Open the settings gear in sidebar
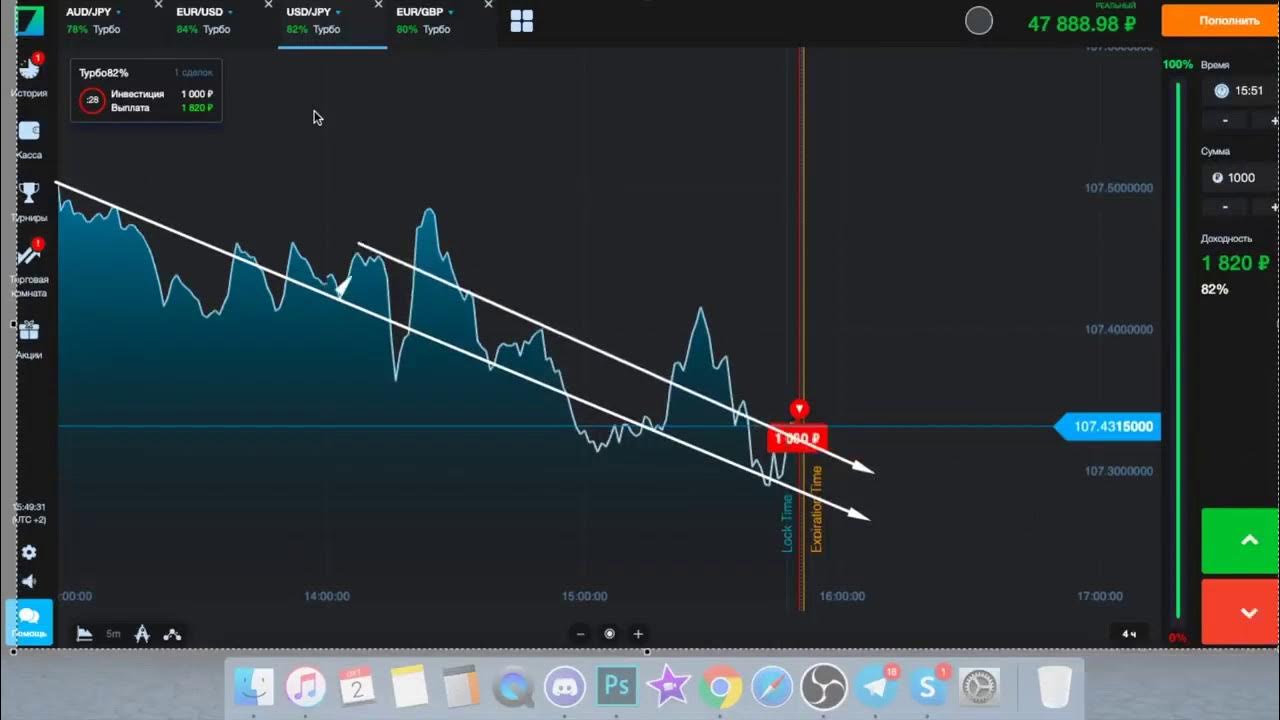This screenshot has width=1280, height=720. pyautogui.click(x=29, y=552)
